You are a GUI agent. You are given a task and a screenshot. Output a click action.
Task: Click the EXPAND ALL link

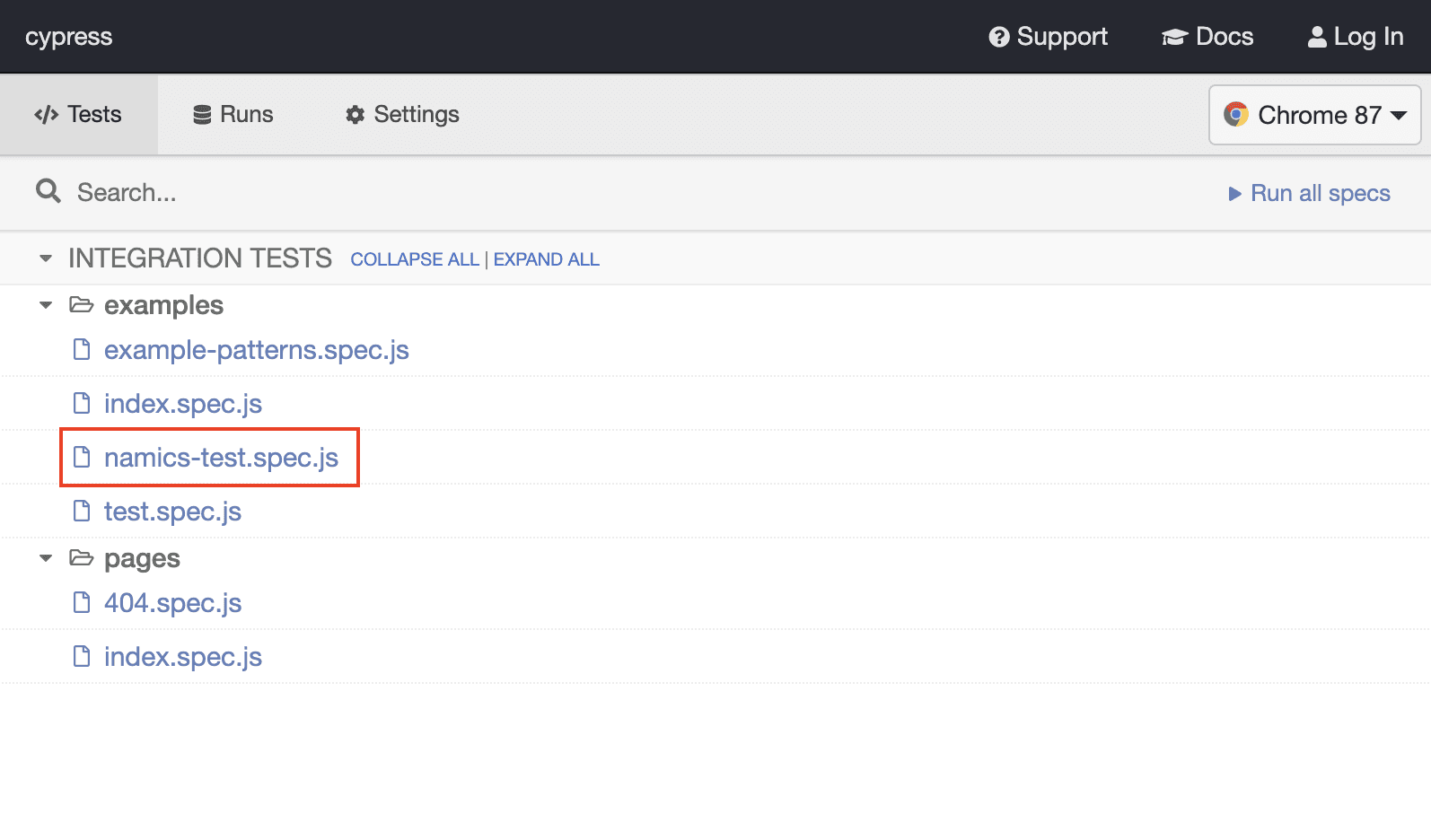pyautogui.click(x=547, y=259)
